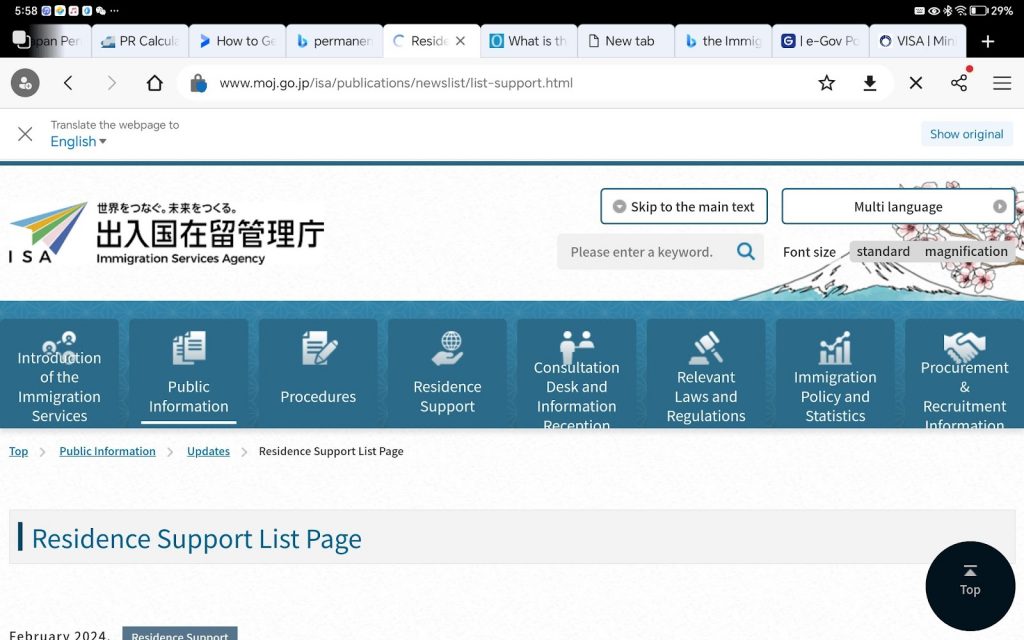Open downloads via the download icon
Image resolution: width=1024 pixels, height=640 pixels.
click(x=870, y=83)
